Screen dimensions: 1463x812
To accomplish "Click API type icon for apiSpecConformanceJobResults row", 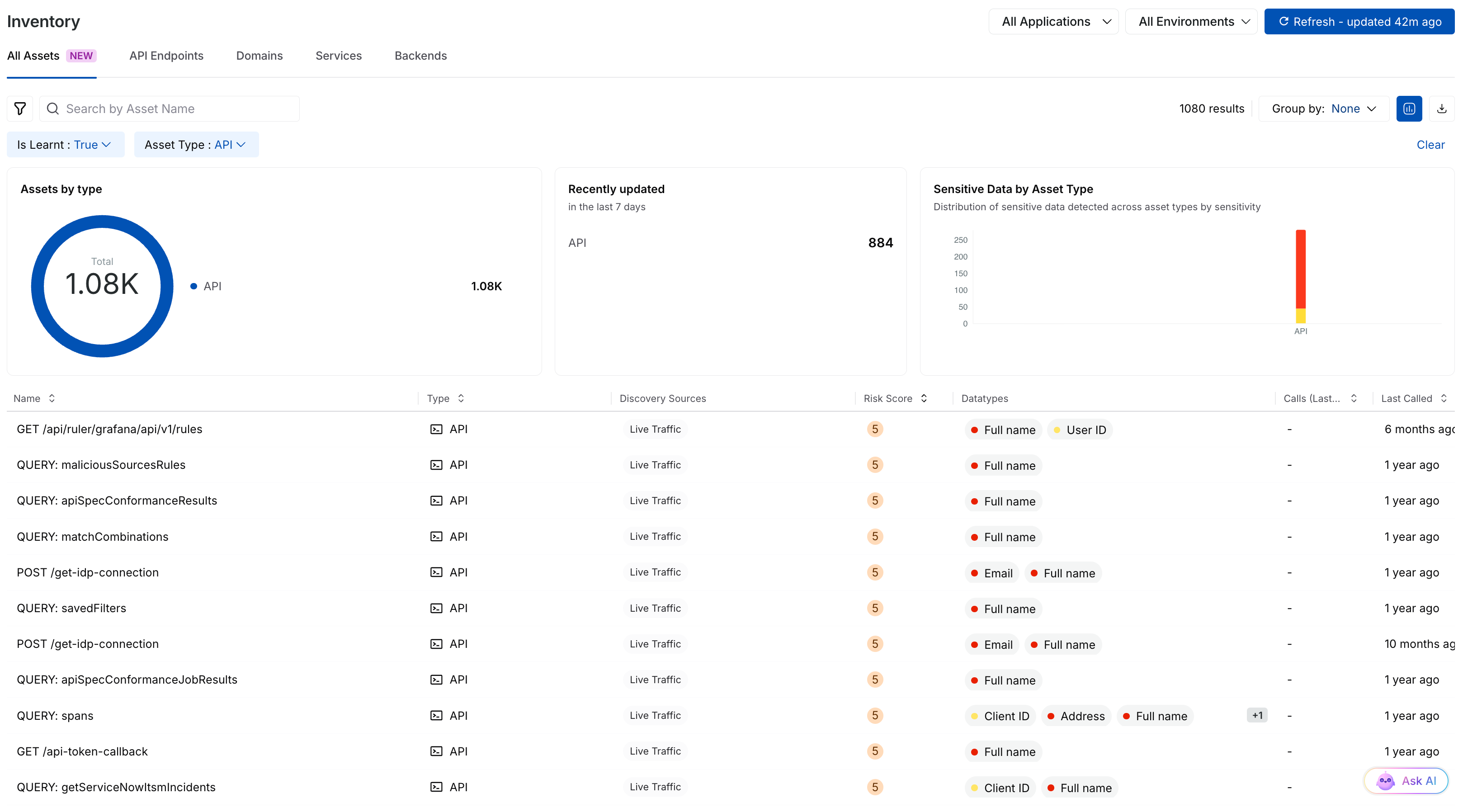I will pos(436,680).
